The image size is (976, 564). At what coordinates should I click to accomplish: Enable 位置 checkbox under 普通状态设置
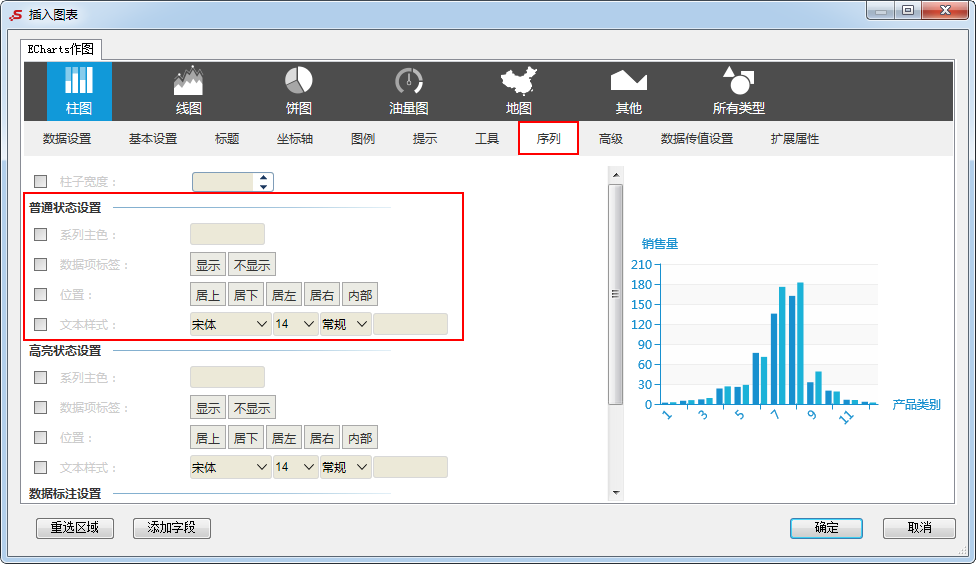40,294
